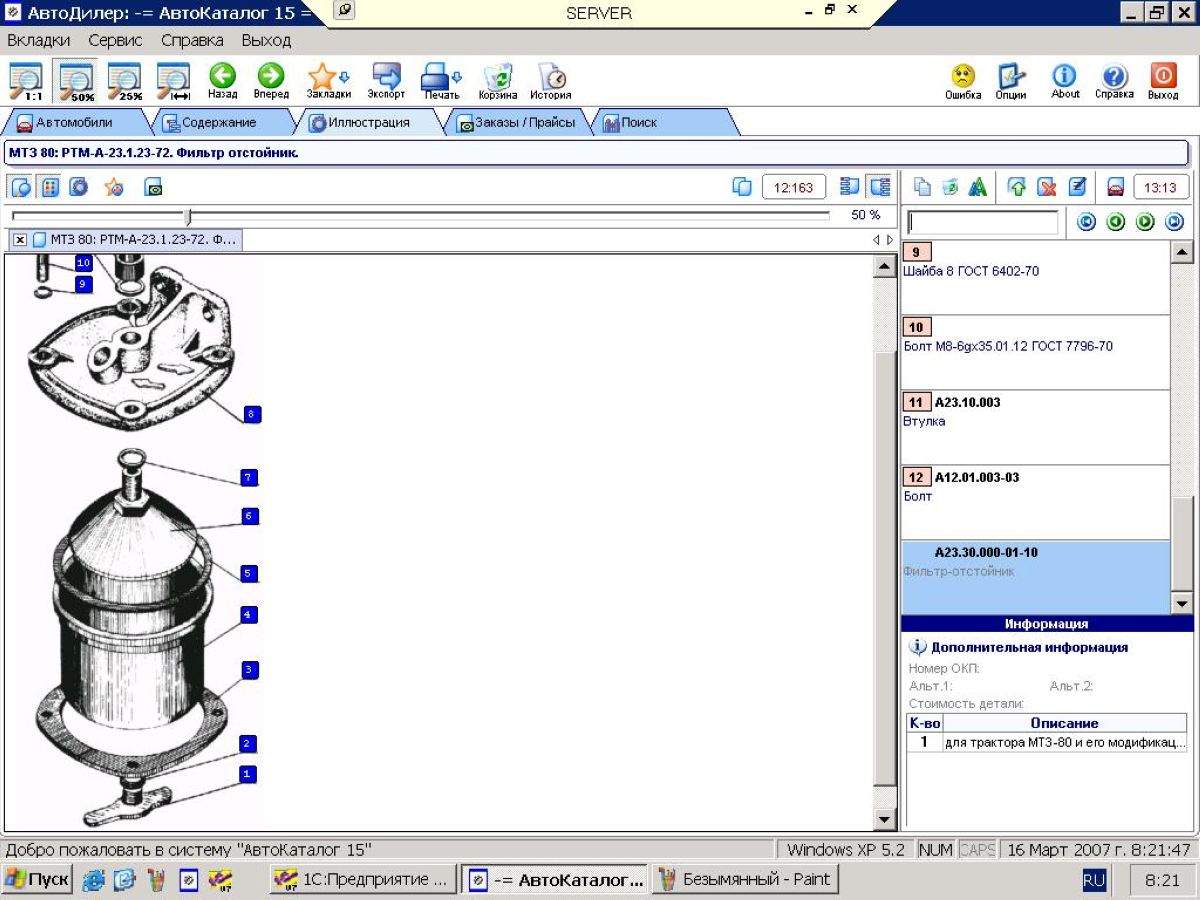Toggle the second tree layout view
This screenshot has height=900, width=1200.
click(879, 186)
